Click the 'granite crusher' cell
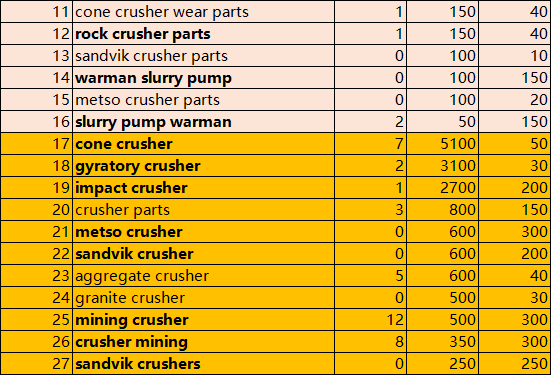551x375 pixels. [x=203, y=298]
